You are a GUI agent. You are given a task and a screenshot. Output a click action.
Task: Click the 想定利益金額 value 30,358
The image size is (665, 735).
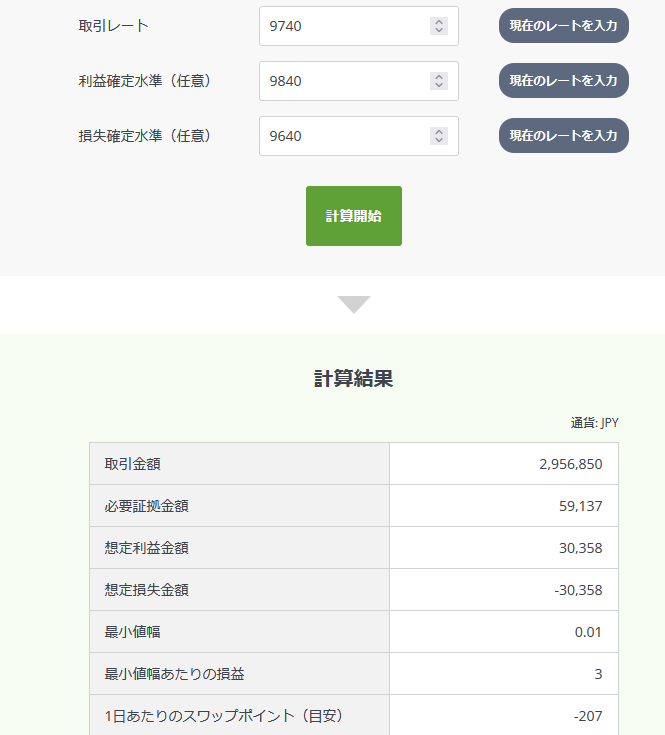(x=580, y=548)
